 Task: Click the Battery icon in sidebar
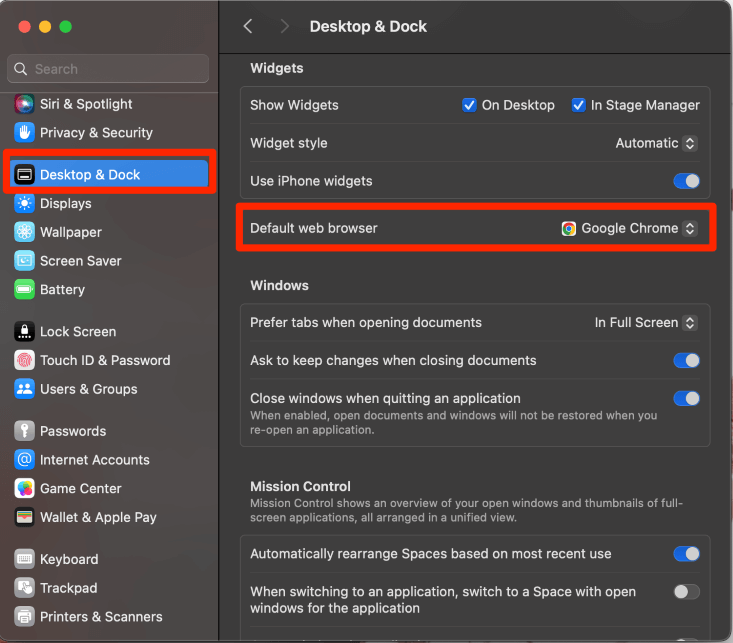pyautogui.click(x=25, y=289)
